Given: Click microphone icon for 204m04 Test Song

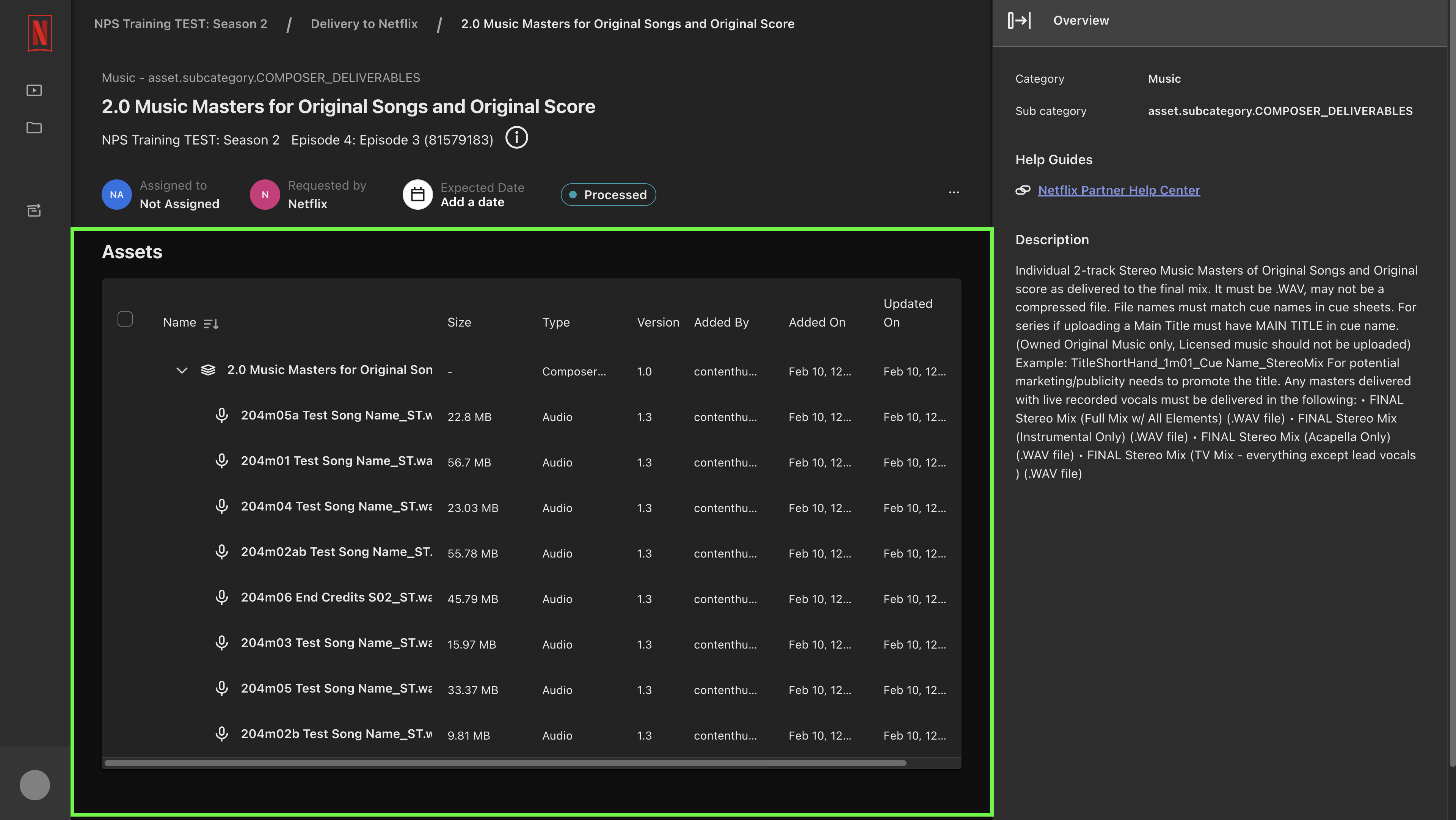Looking at the screenshot, I should (x=221, y=507).
